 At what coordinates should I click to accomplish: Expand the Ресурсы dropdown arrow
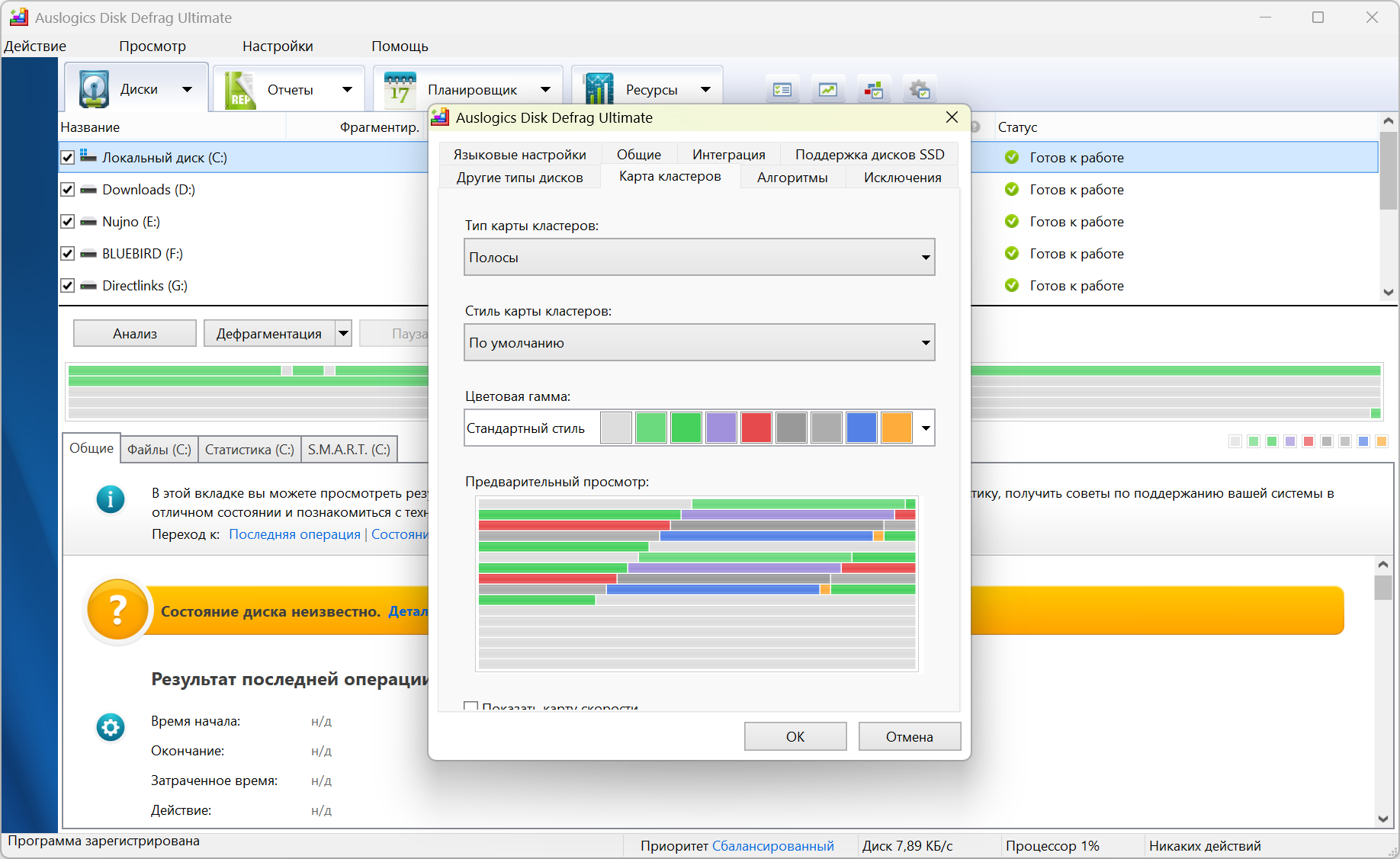coord(706,89)
